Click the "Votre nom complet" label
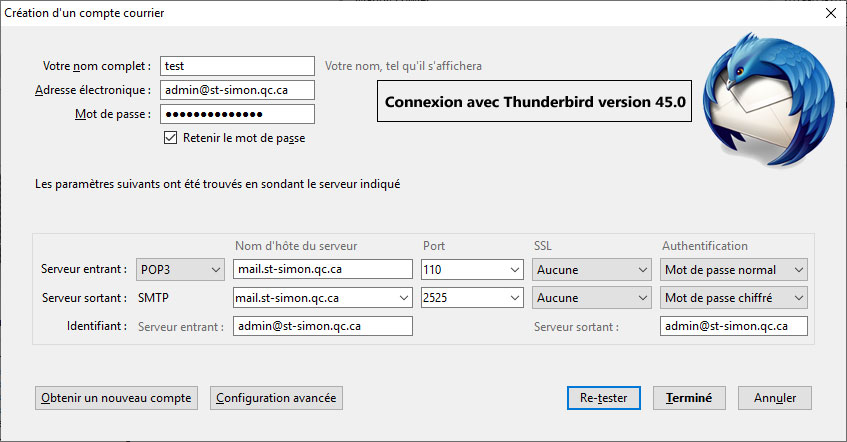This screenshot has height=442, width=847. point(97,66)
